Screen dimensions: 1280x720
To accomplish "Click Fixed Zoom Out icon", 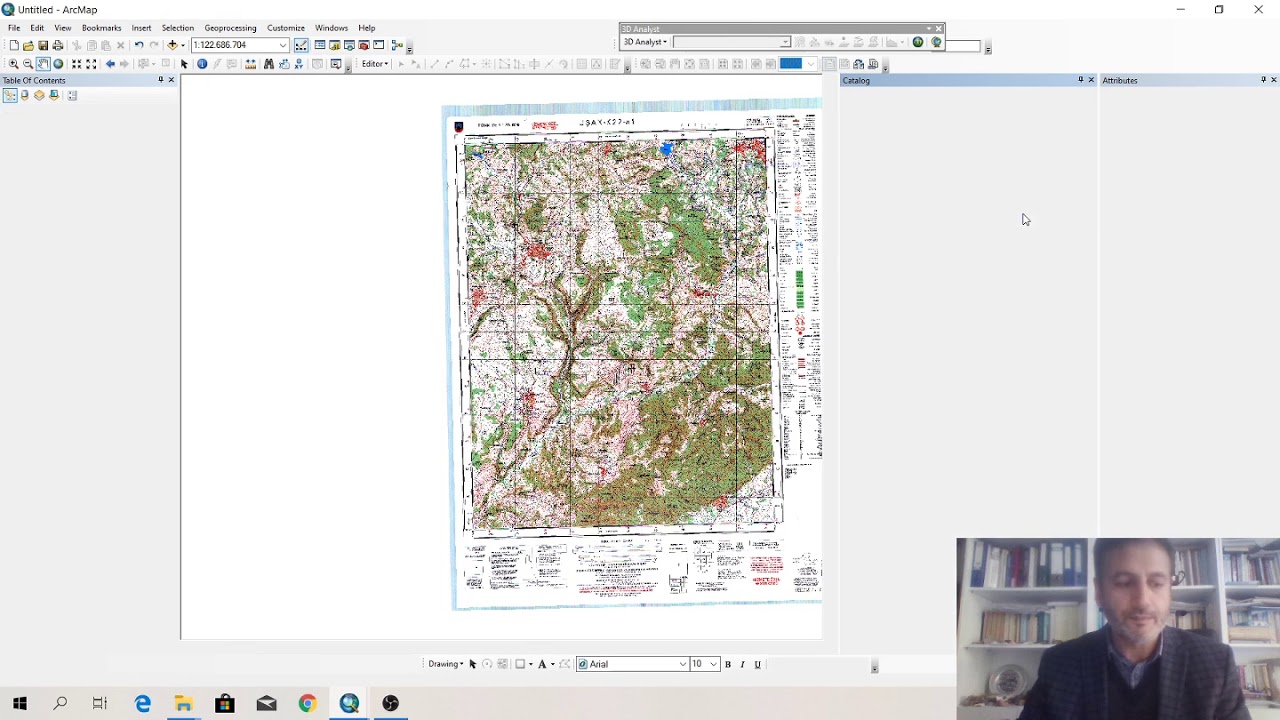I will 91,64.
